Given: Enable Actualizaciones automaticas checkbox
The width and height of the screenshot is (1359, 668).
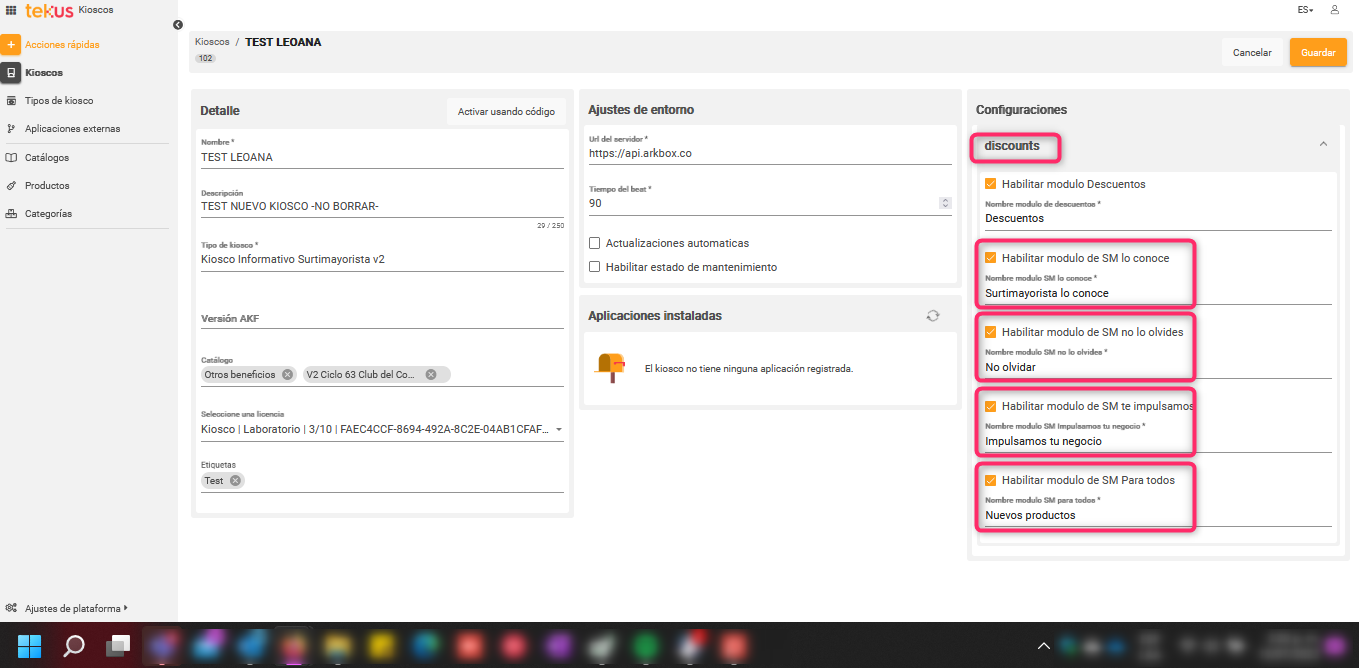Looking at the screenshot, I should tap(595, 243).
